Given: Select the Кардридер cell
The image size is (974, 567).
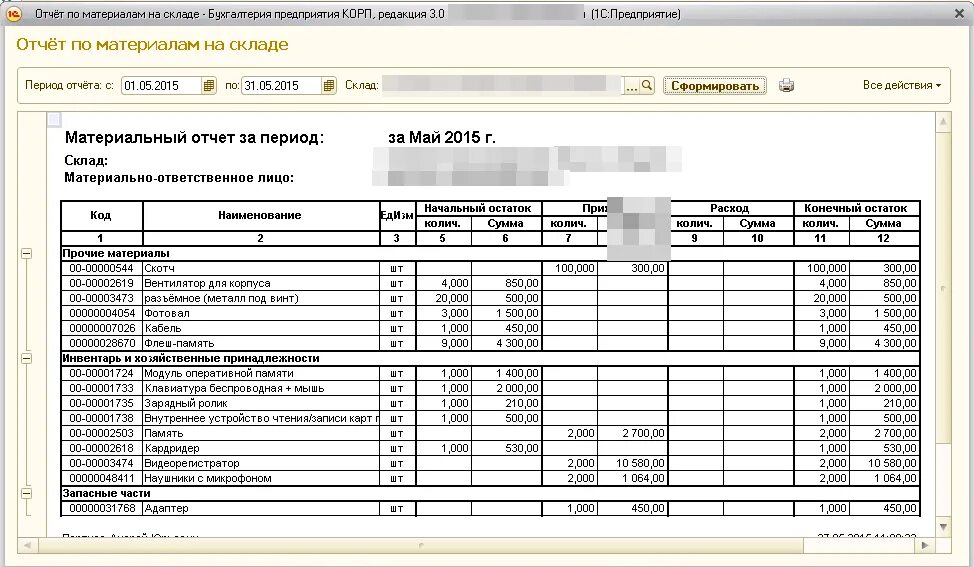Looking at the screenshot, I should click(261, 448).
